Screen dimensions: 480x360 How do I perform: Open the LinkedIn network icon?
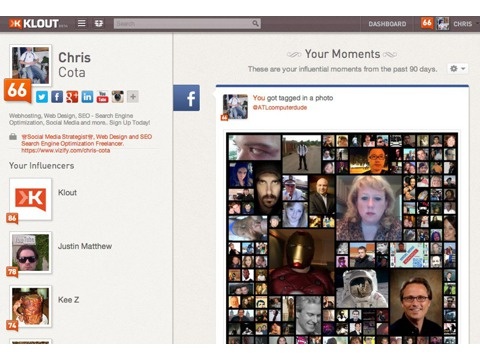click(x=87, y=97)
